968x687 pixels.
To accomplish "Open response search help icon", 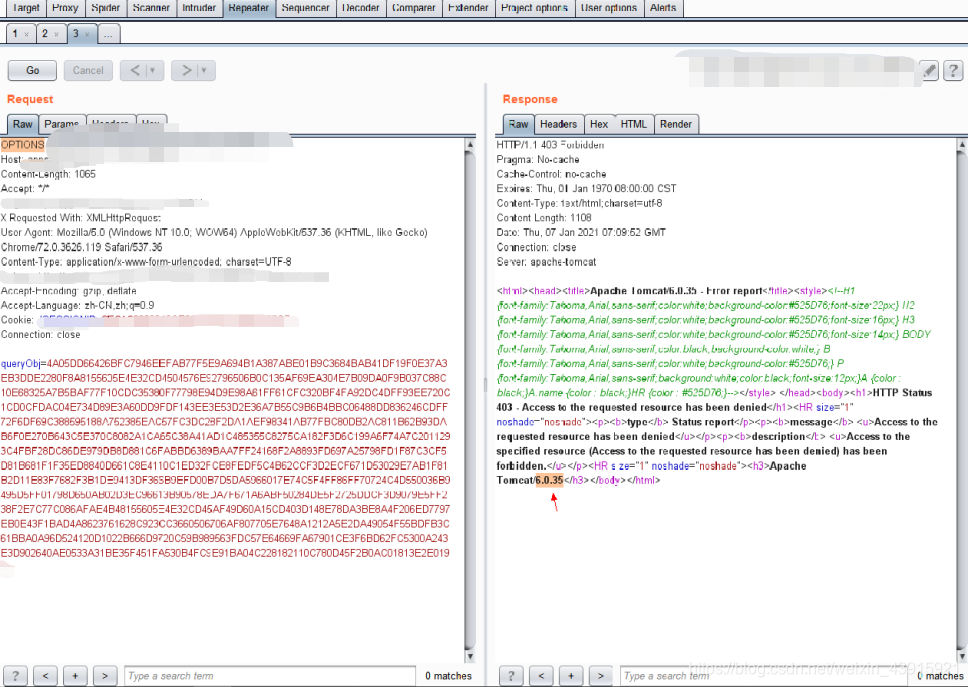I will [x=511, y=676].
